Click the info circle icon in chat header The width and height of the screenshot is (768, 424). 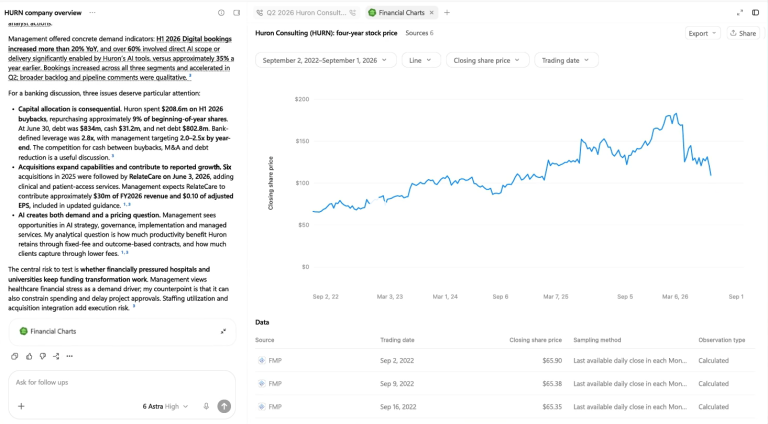pos(221,13)
